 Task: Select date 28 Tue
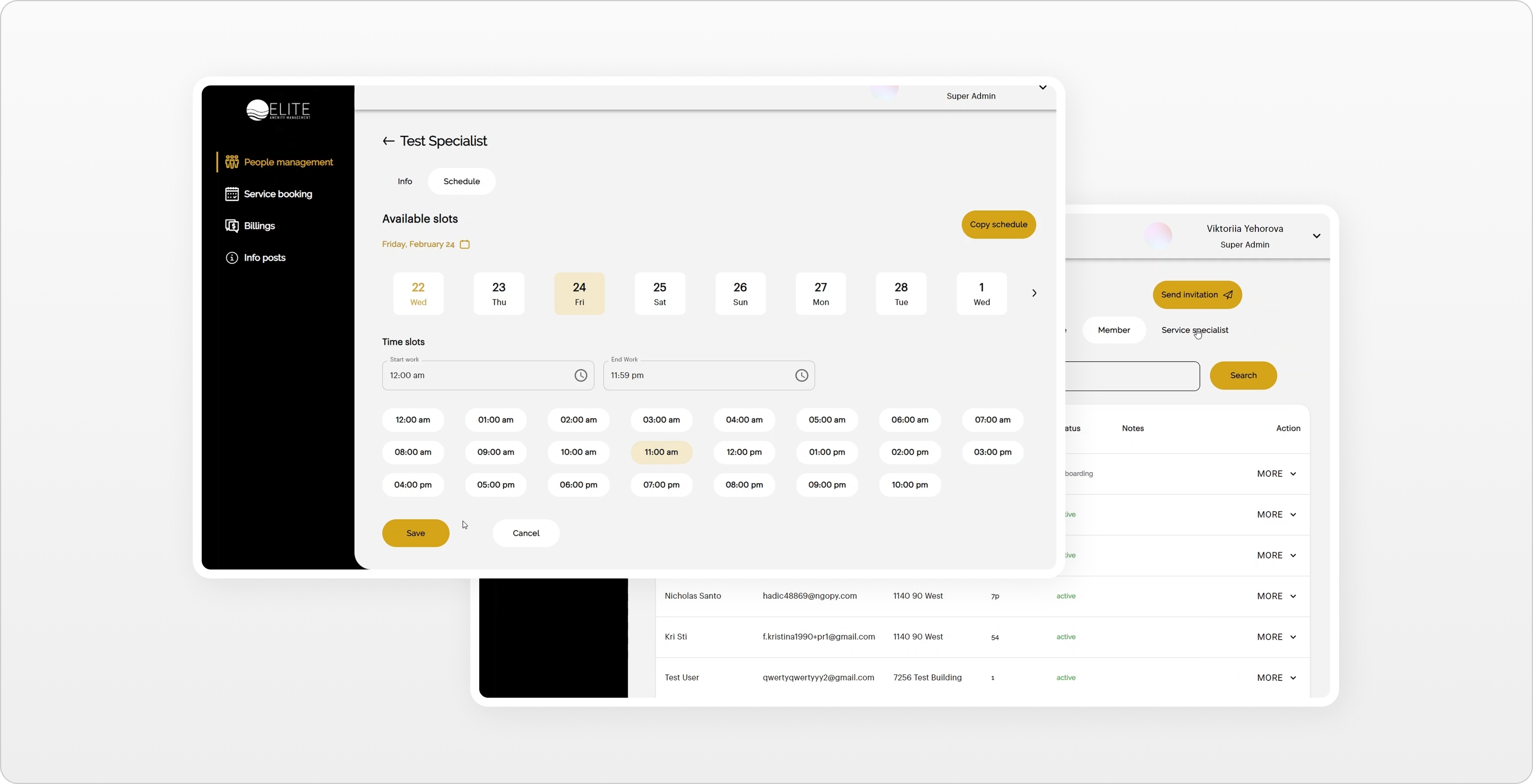point(901,293)
